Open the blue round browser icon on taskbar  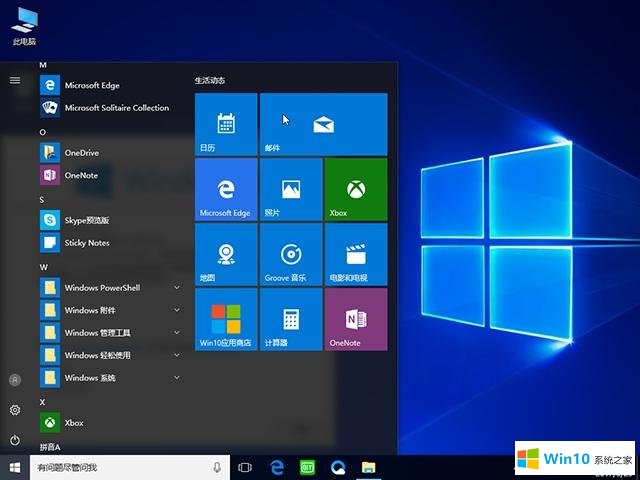pyautogui.click(x=338, y=467)
